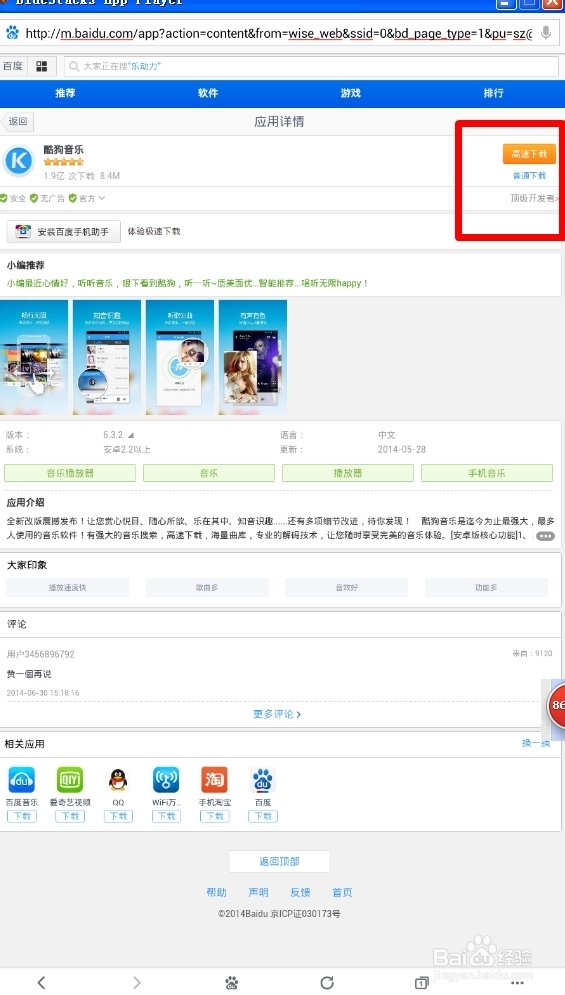Viewport: 565px width, 995px height.
Task: Click 下载 under WiFi万能钥匙
Action: click(166, 816)
